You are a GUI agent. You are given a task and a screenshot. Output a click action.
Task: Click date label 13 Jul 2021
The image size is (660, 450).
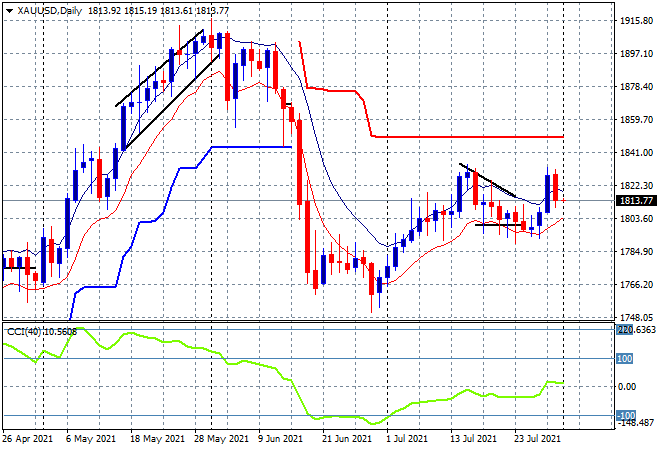coord(474,439)
